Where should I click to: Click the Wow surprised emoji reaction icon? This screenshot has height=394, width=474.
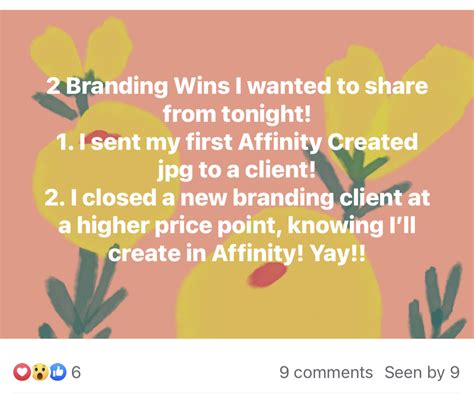pos(40,372)
